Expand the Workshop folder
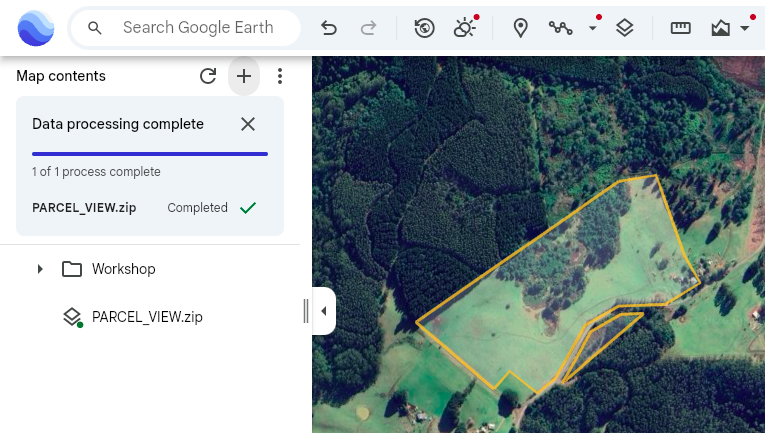This screenshot has width=765, height=433. (40, 269)
